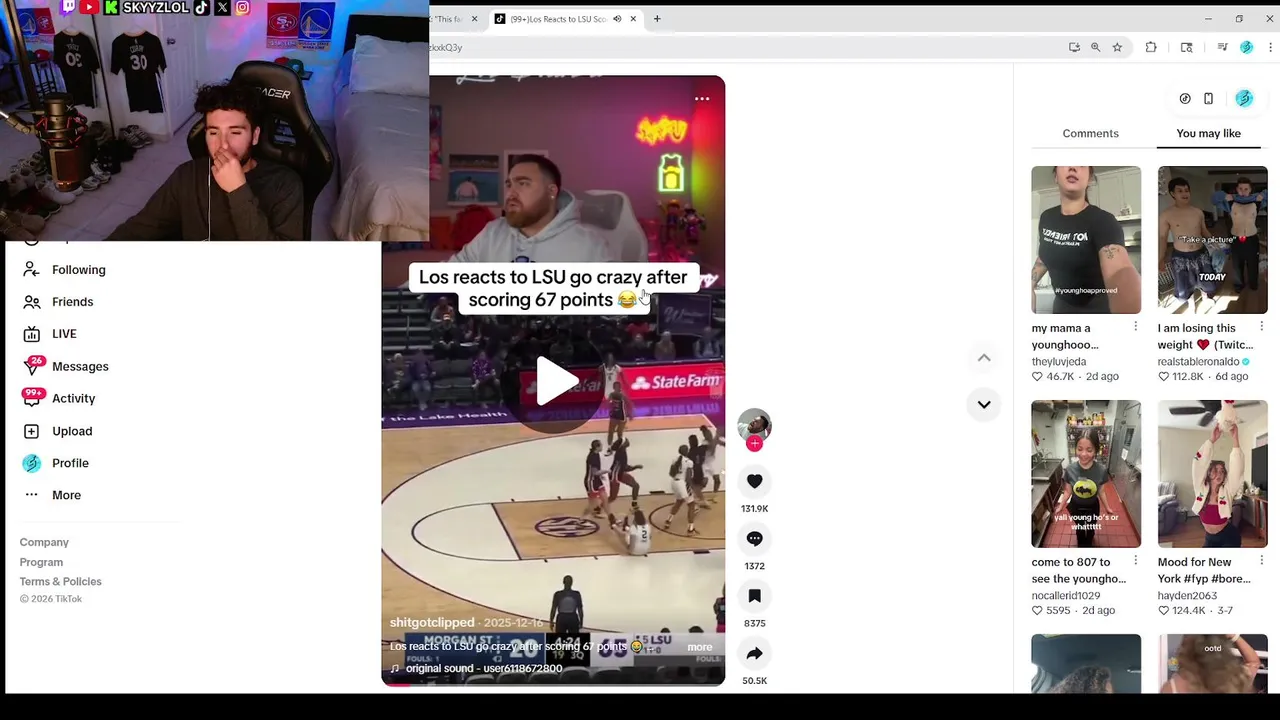1280x720 pixels.
Task: Open options for 'my mama a younghooo' card
Action: [1135, 326]
